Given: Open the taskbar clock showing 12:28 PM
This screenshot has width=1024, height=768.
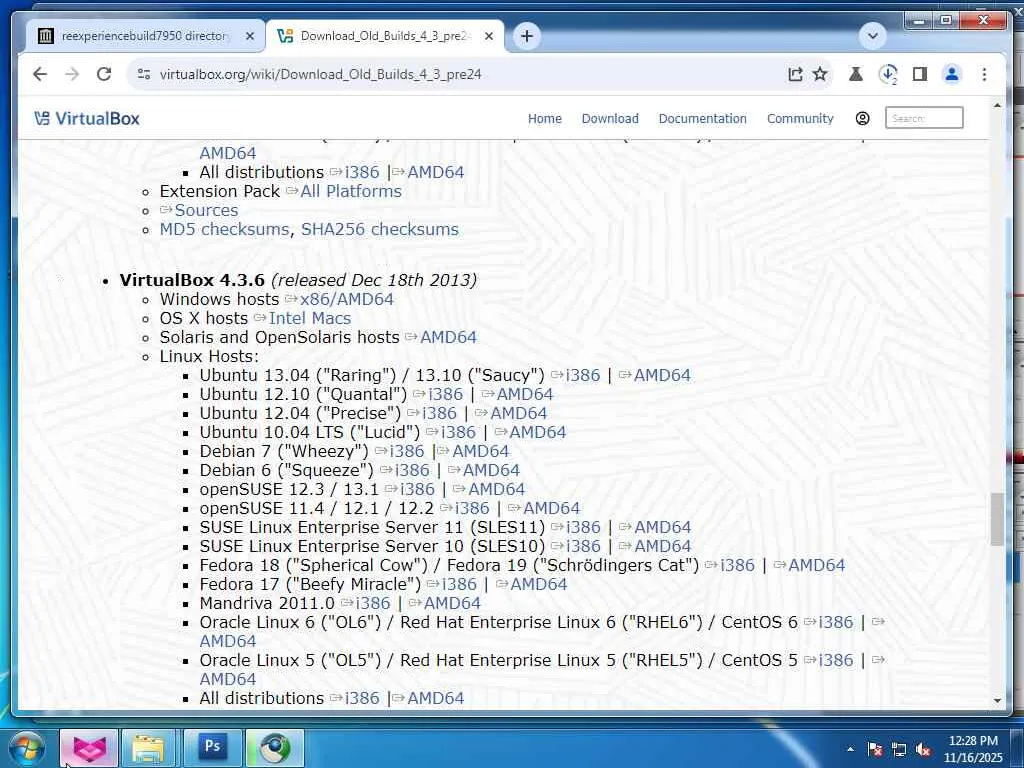Looking at the screenshot, I should pos(973,749).
